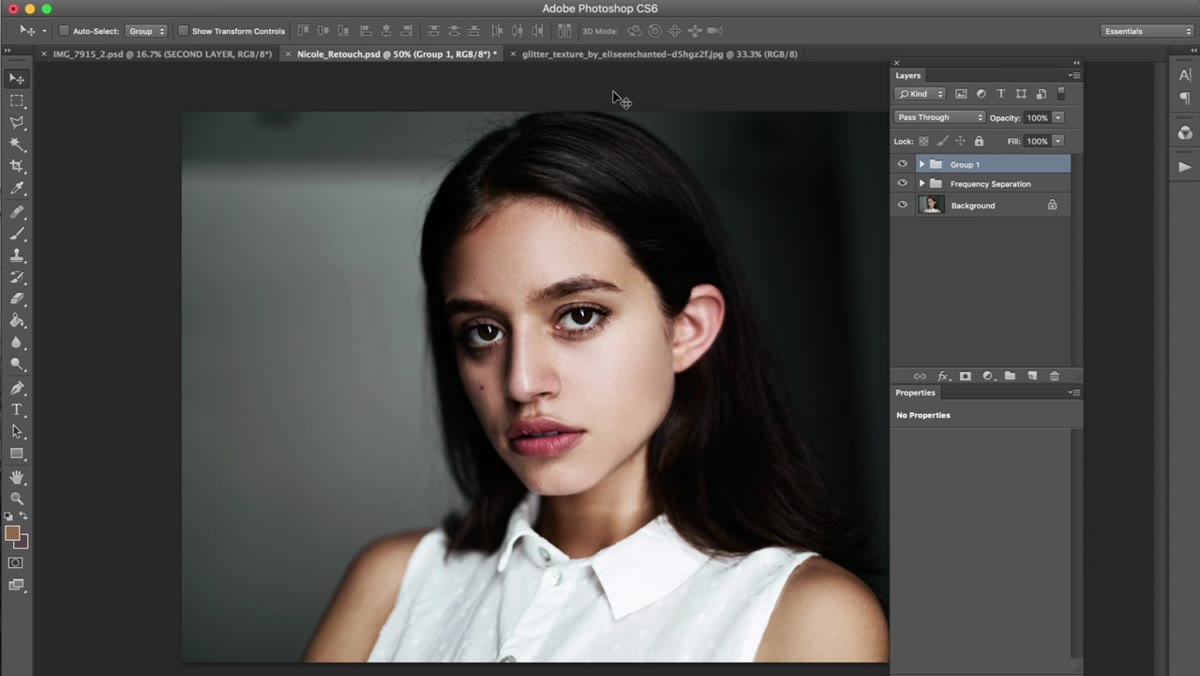Expand the Group 1 folder
The height and width of the screenshot is (676, 1200).
(922, 164)
